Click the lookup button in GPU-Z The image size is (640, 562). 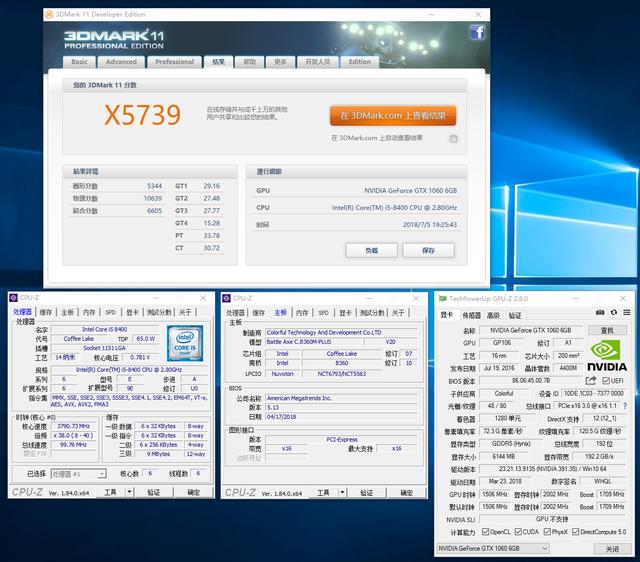click(607, 329)
